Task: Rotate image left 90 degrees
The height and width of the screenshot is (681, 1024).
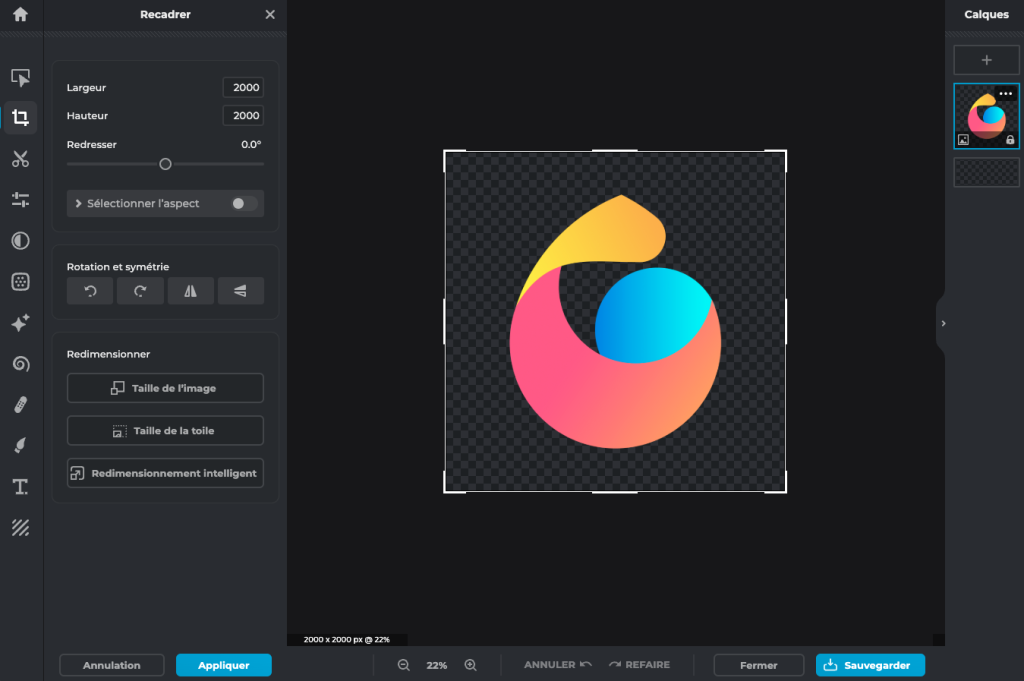Action: tap(90, 291)
